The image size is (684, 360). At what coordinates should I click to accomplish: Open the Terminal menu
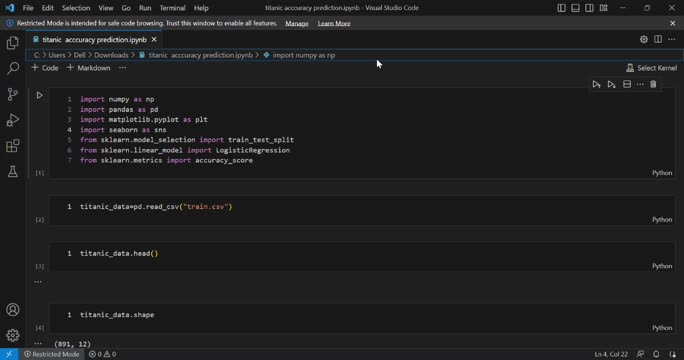point(172,8)
